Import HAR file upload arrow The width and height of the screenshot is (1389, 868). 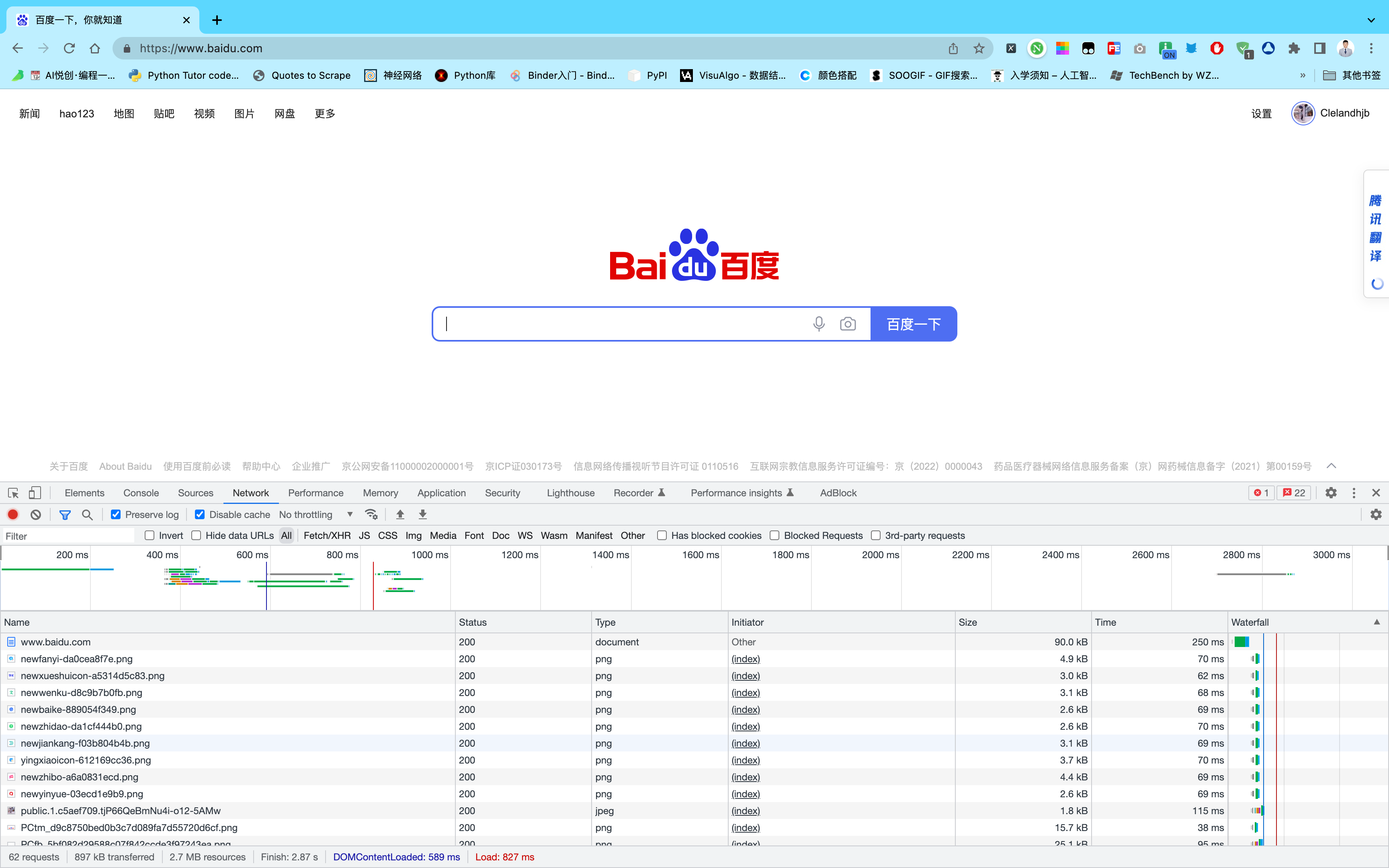tap(400, 514)
